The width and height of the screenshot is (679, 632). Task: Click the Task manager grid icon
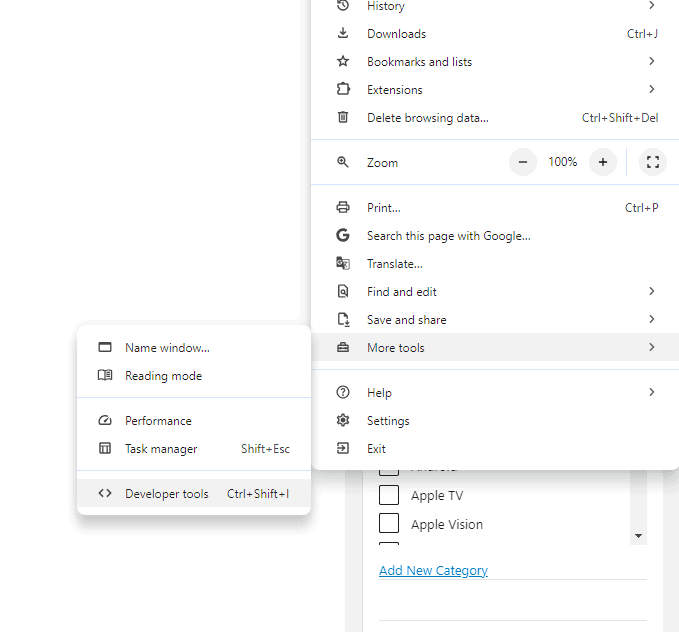105,449
